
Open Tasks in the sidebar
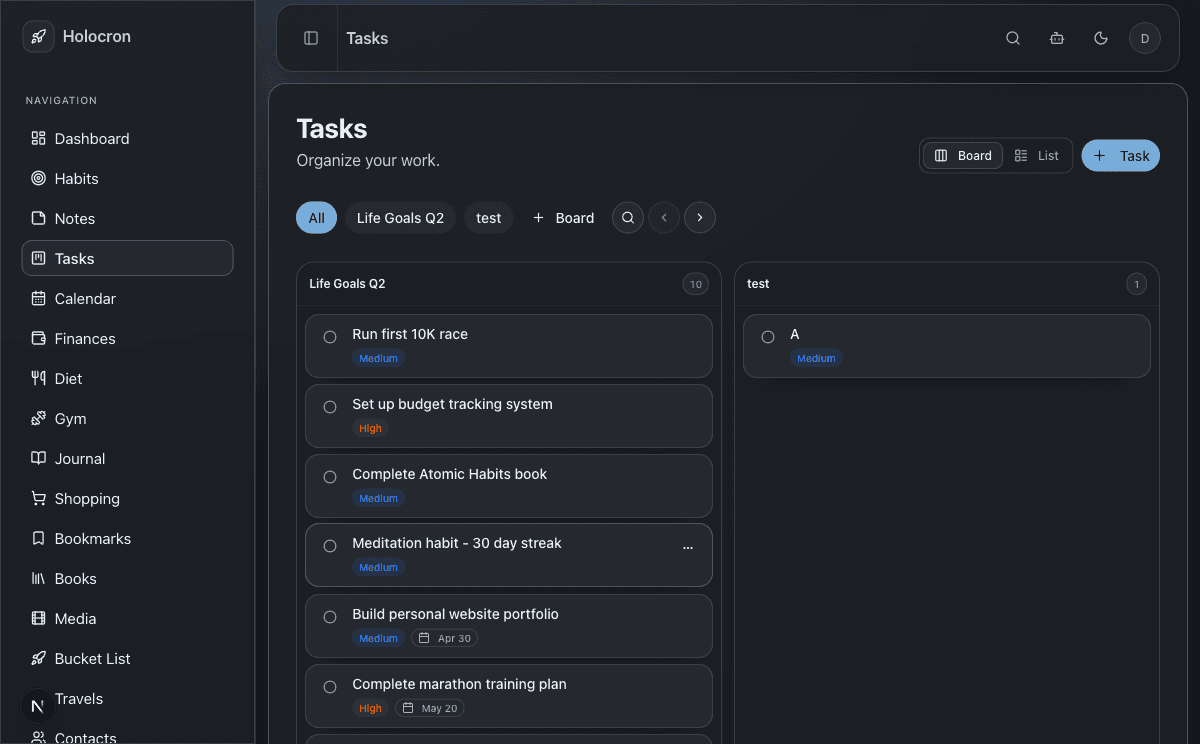127,258
